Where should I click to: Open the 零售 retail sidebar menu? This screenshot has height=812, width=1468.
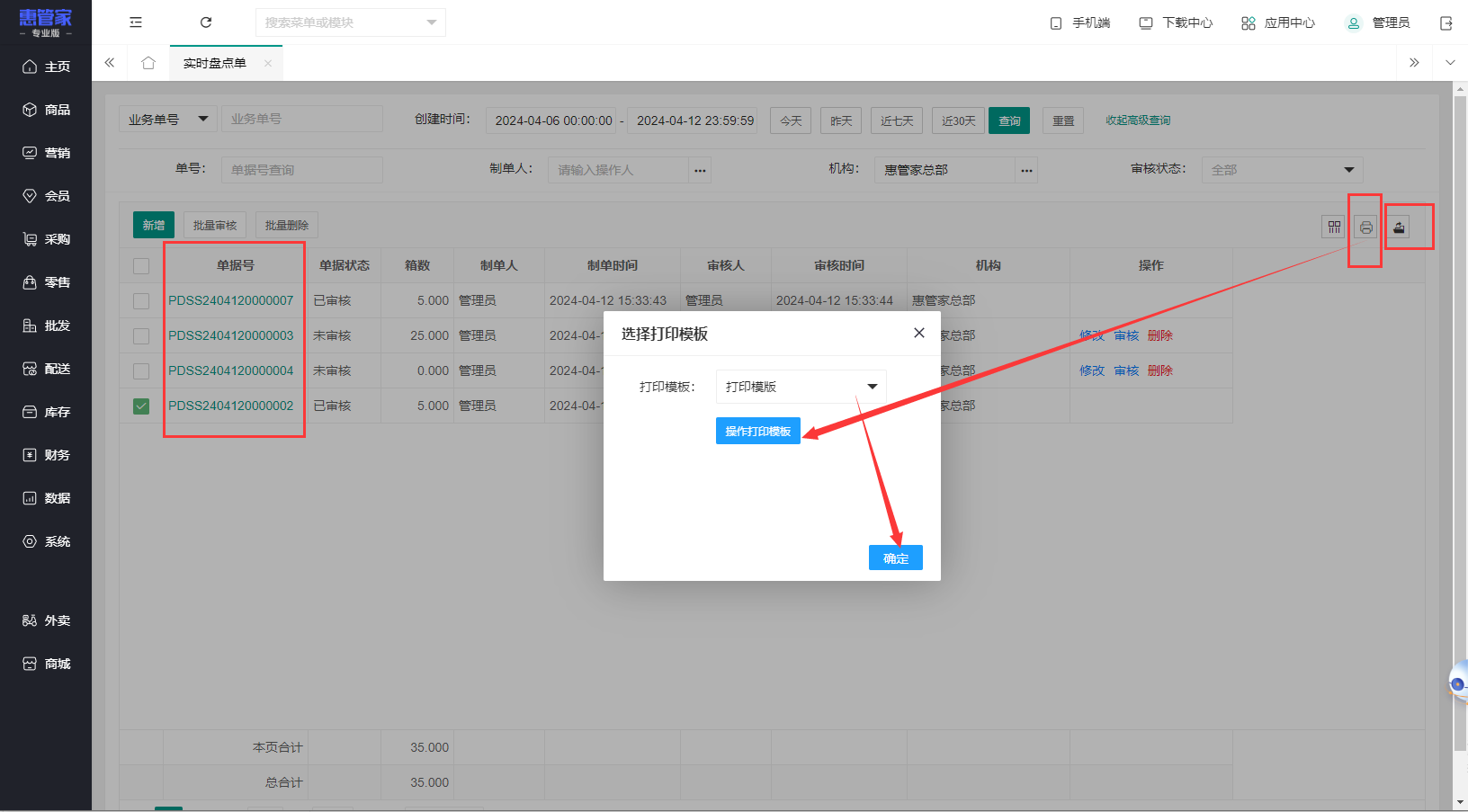click(46, 282)
